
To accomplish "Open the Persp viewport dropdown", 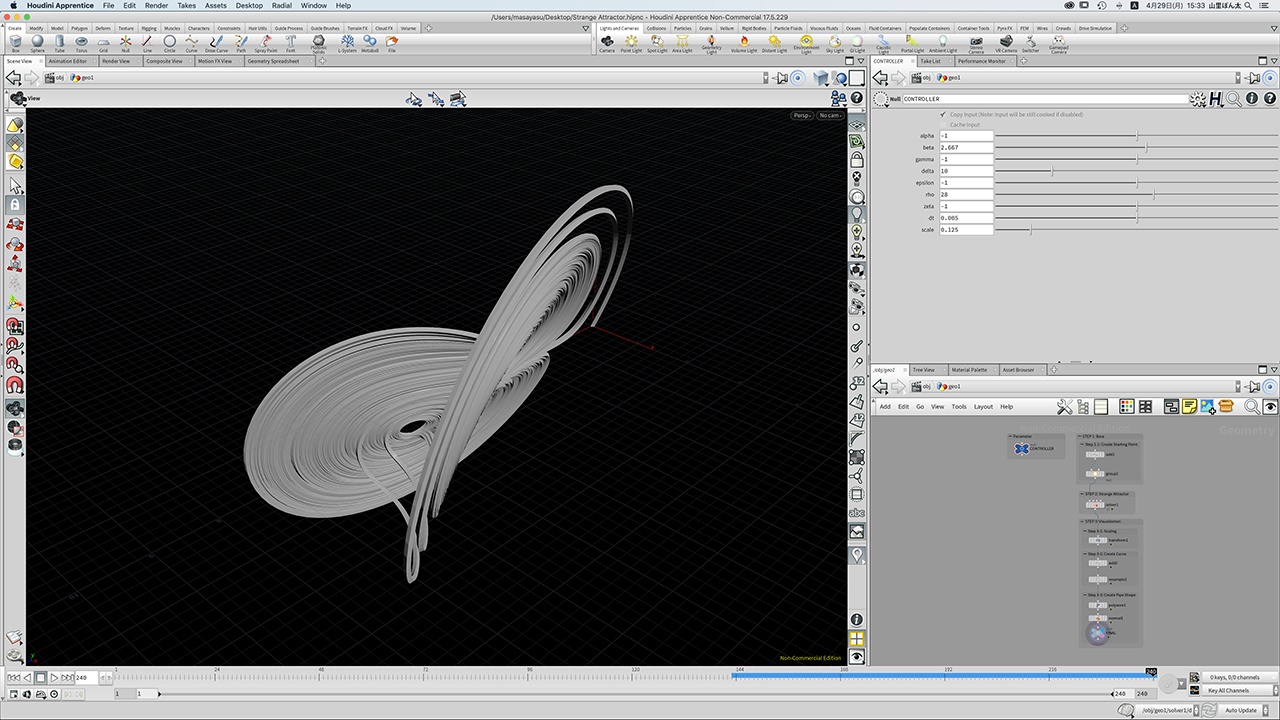I will coord(802,115).
